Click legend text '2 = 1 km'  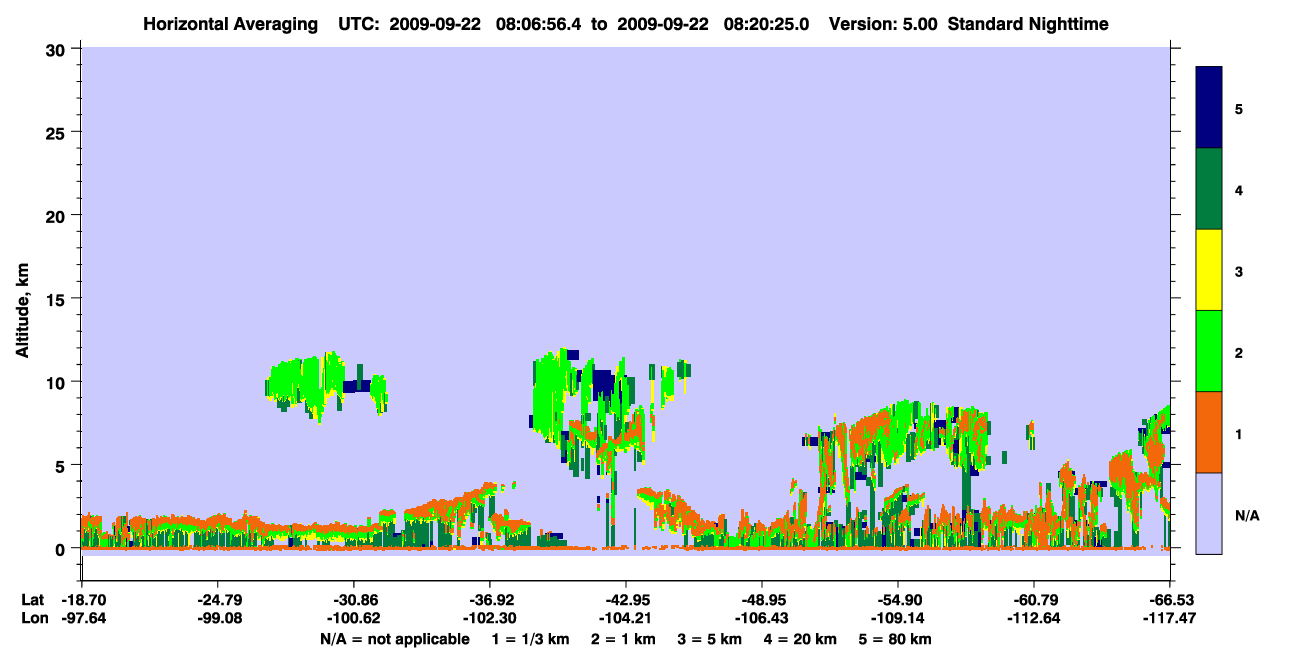click(625, 639)
